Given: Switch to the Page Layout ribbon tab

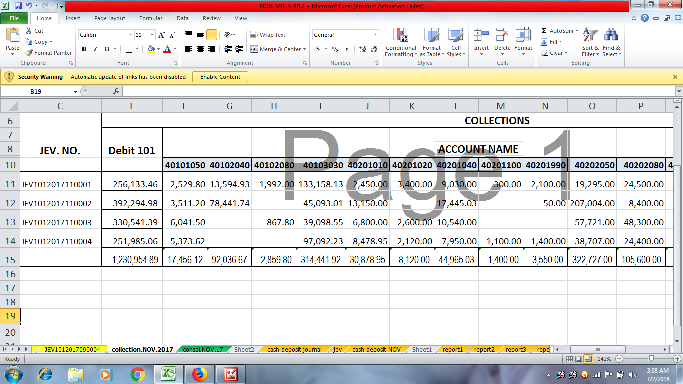Looking at the screenshot, I should point(109,18).
